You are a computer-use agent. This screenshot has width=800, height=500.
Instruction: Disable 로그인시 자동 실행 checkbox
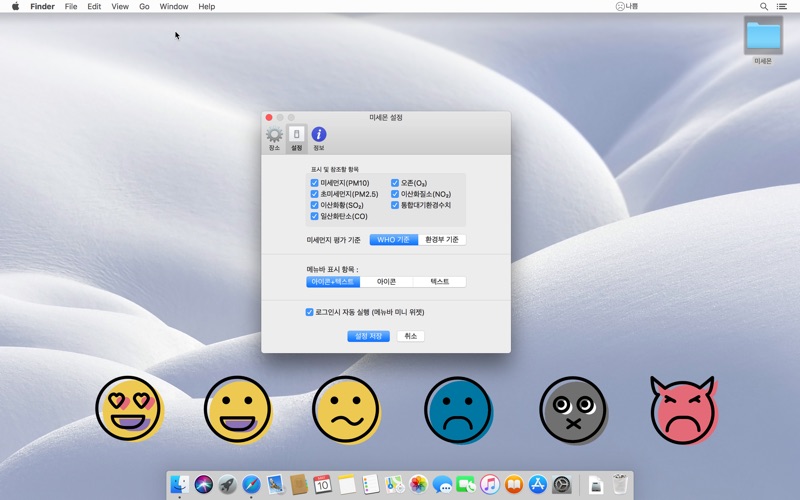pyautogui.click(x=309, y=312)
